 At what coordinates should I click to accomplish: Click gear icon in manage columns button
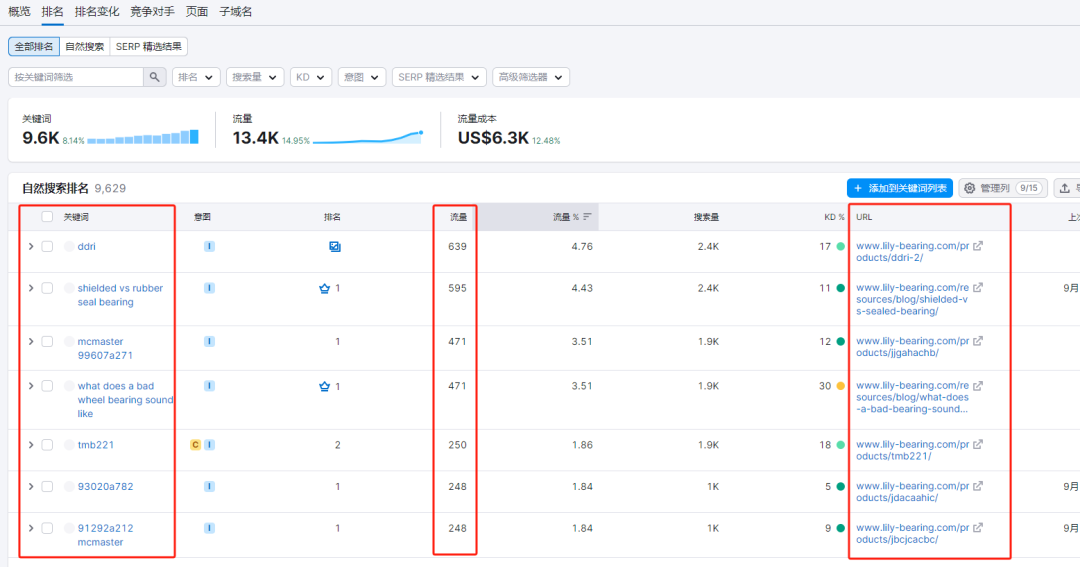pyautogui.click(x=970, y=188)
